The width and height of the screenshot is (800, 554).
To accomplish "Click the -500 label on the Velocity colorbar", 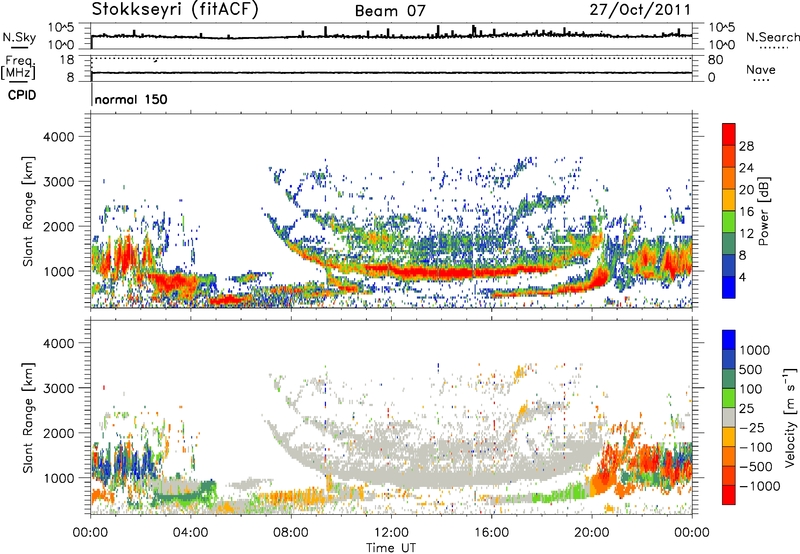I will point(756,466).
